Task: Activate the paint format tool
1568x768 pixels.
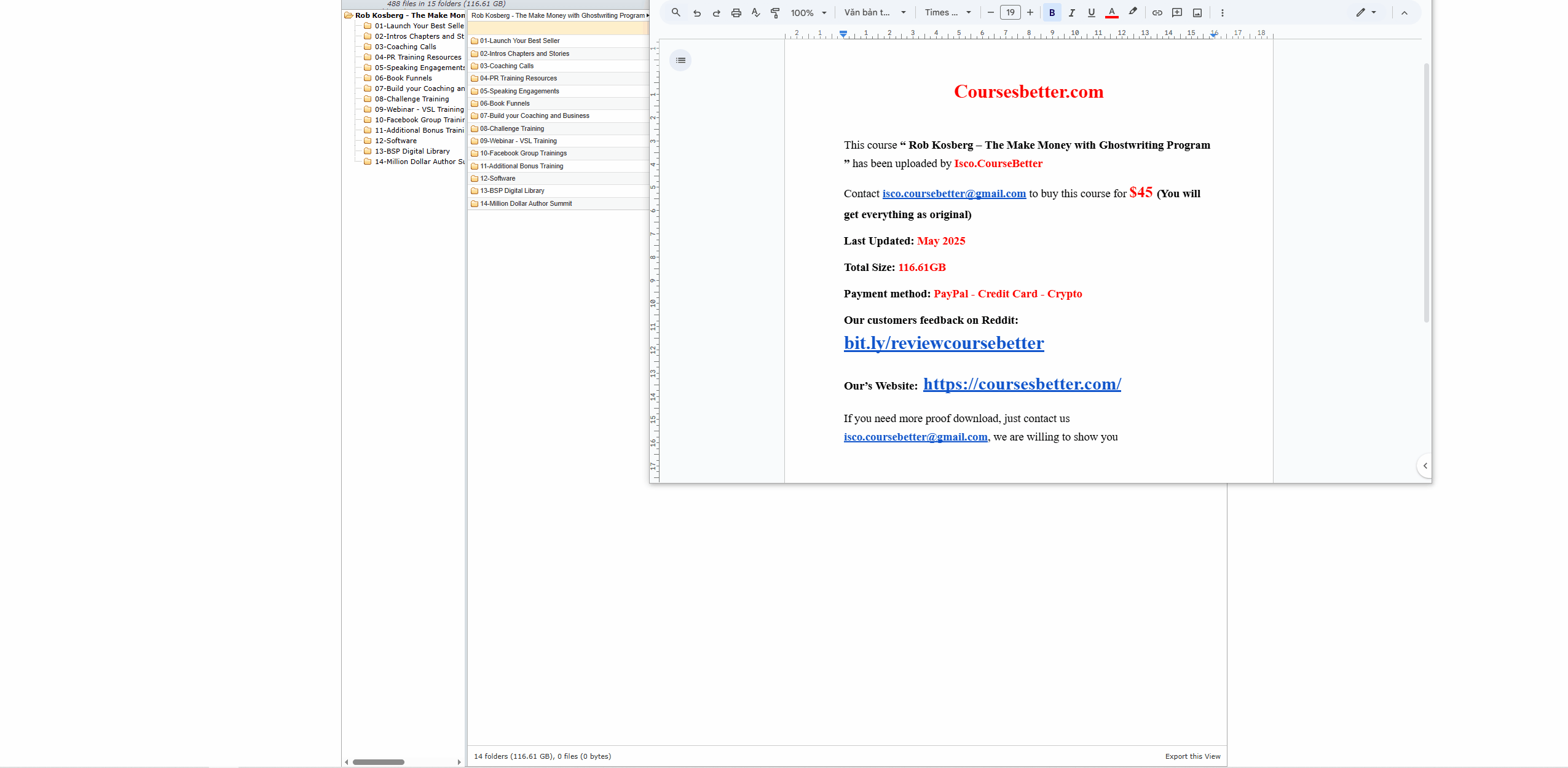Action: 776,12
